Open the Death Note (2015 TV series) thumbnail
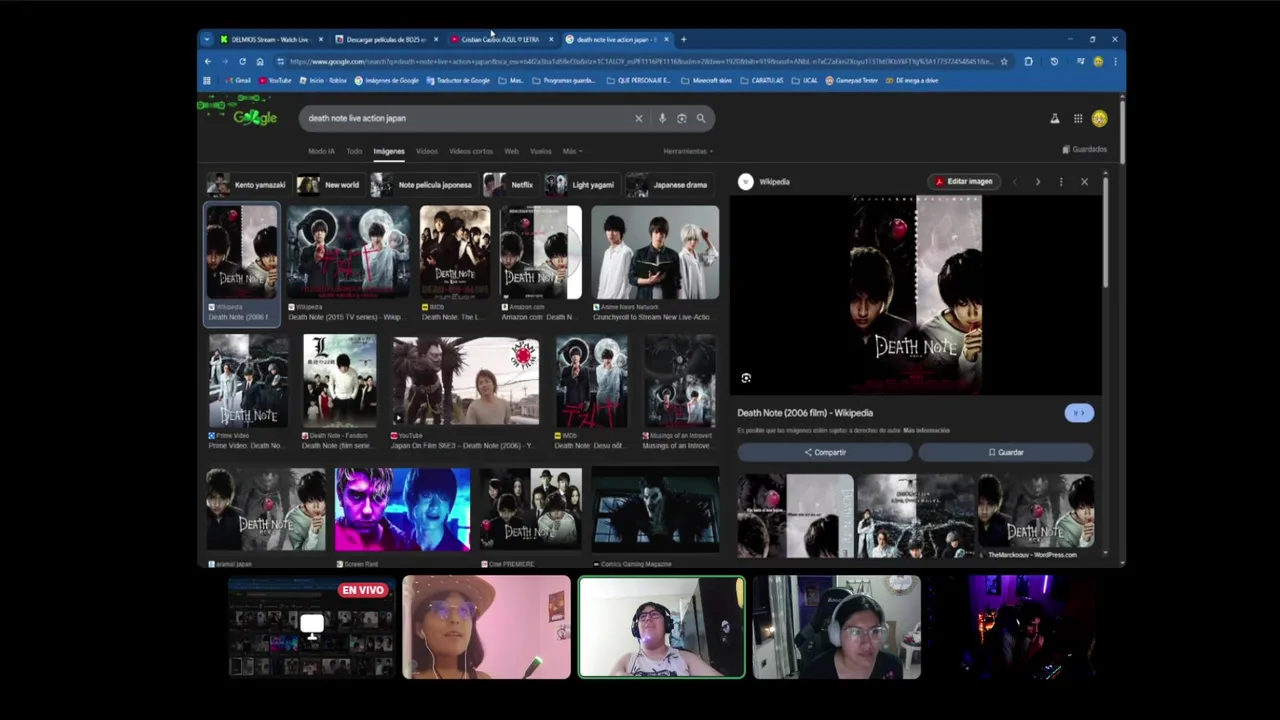The height and width of the screenshot is (720, 1280). point(348,253)
